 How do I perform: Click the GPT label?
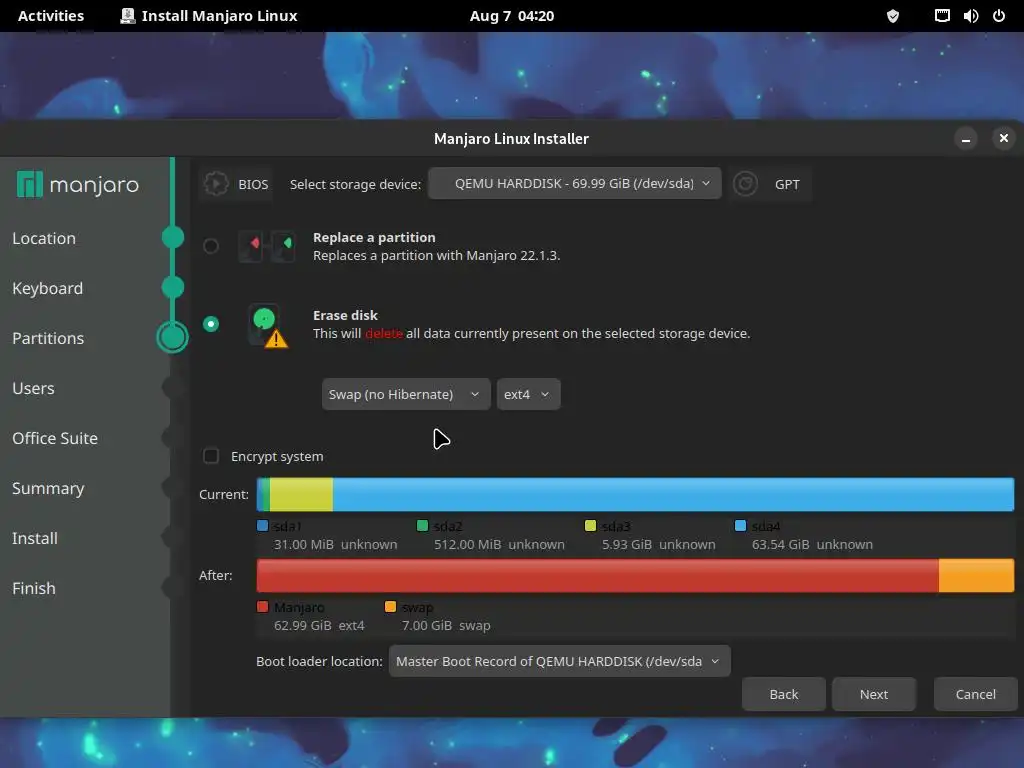(x=787, y=185)
